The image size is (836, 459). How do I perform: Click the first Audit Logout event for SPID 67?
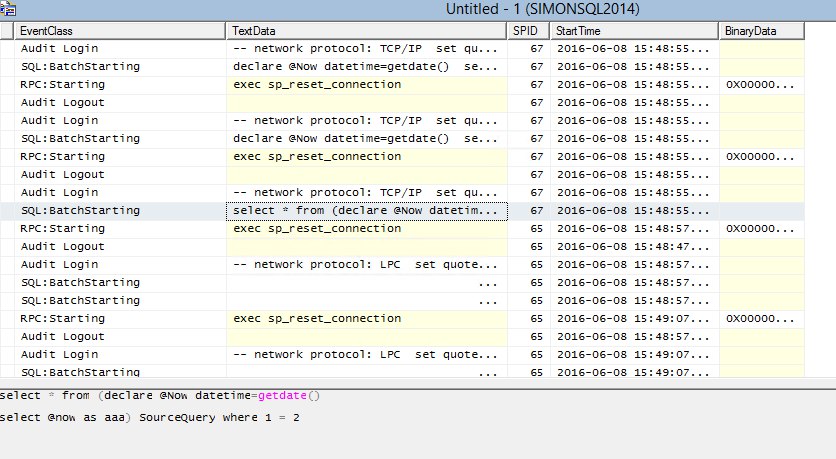point(62,102)
